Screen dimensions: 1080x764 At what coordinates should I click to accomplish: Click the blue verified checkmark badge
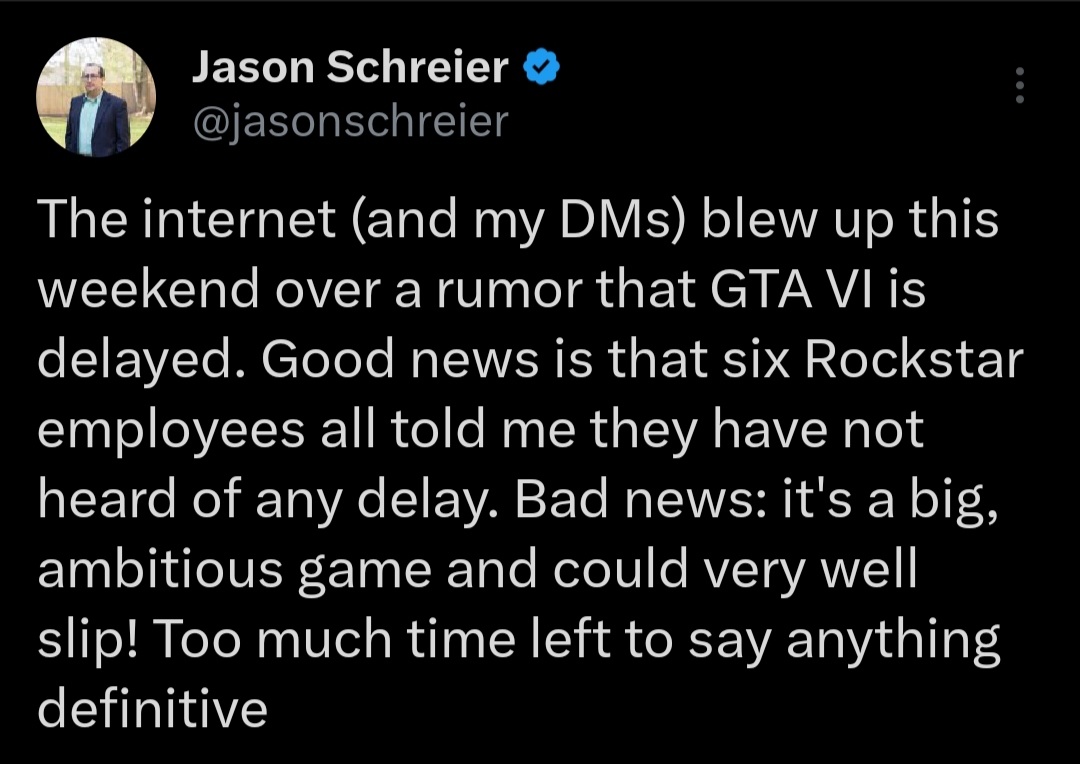click(542, 67)
